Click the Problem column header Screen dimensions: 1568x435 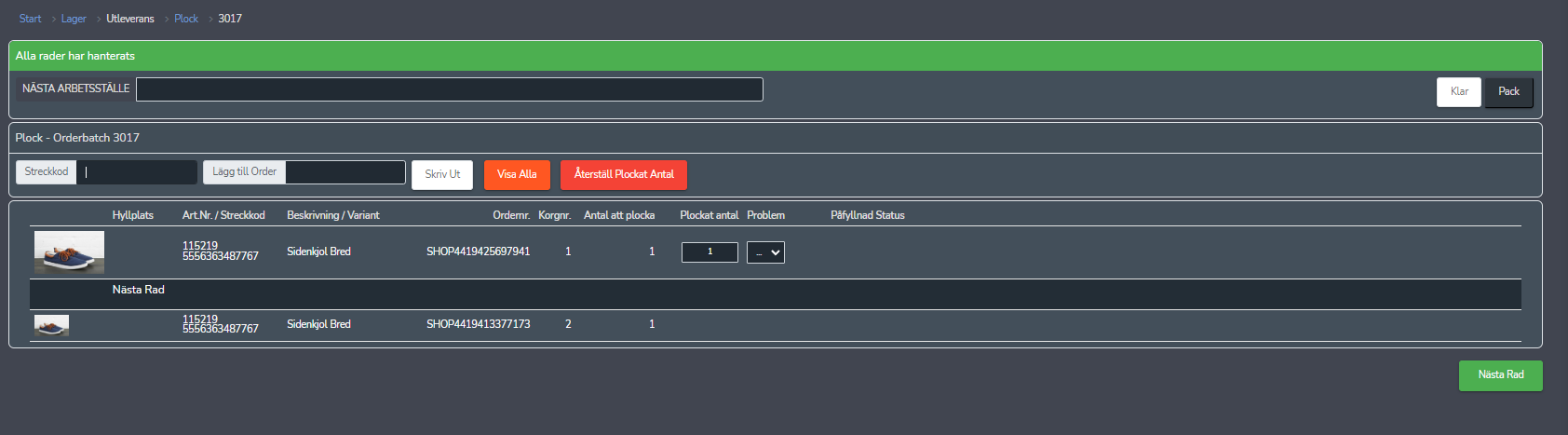click(765, 215)
